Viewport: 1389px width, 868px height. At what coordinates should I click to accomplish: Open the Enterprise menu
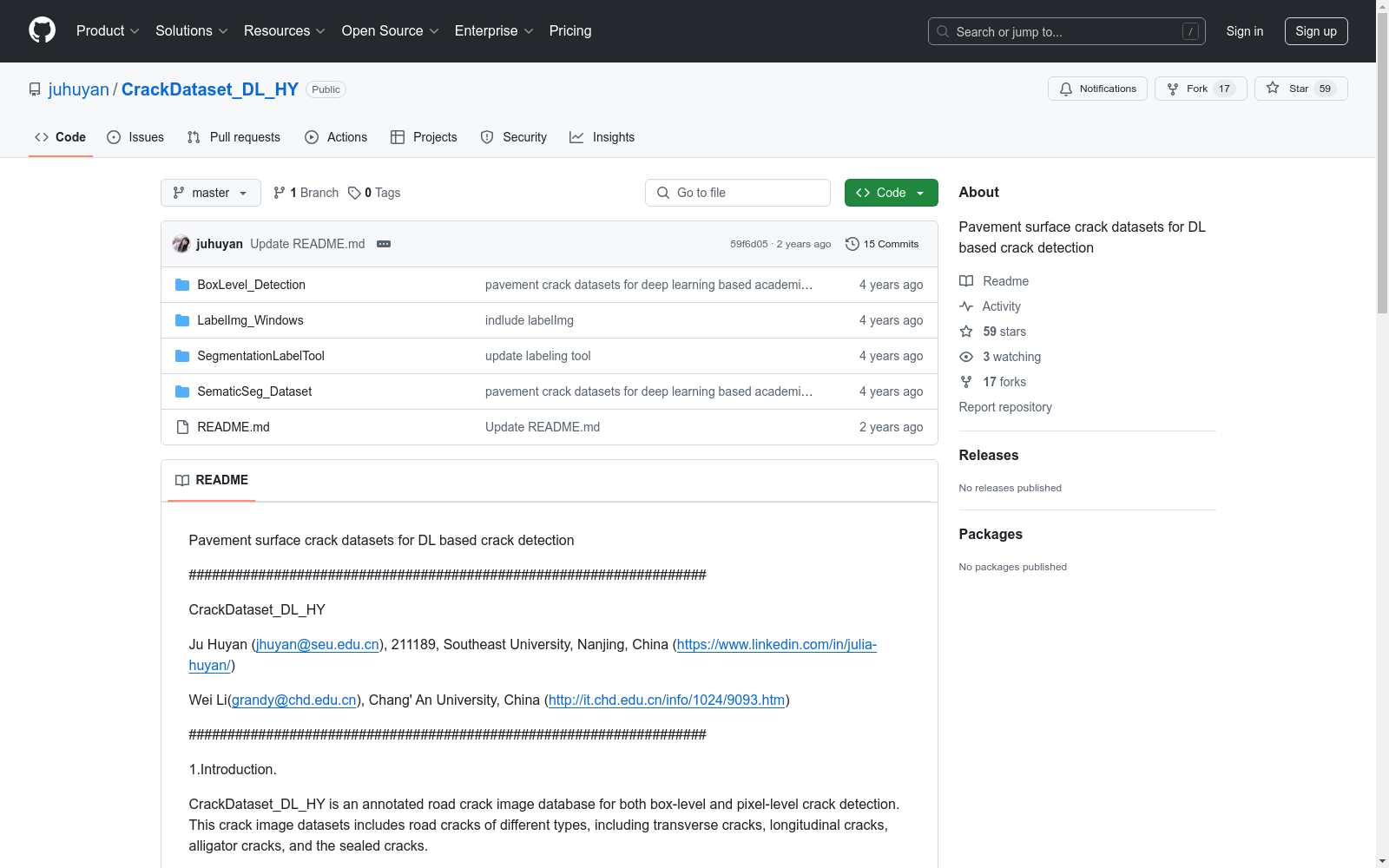494,30
